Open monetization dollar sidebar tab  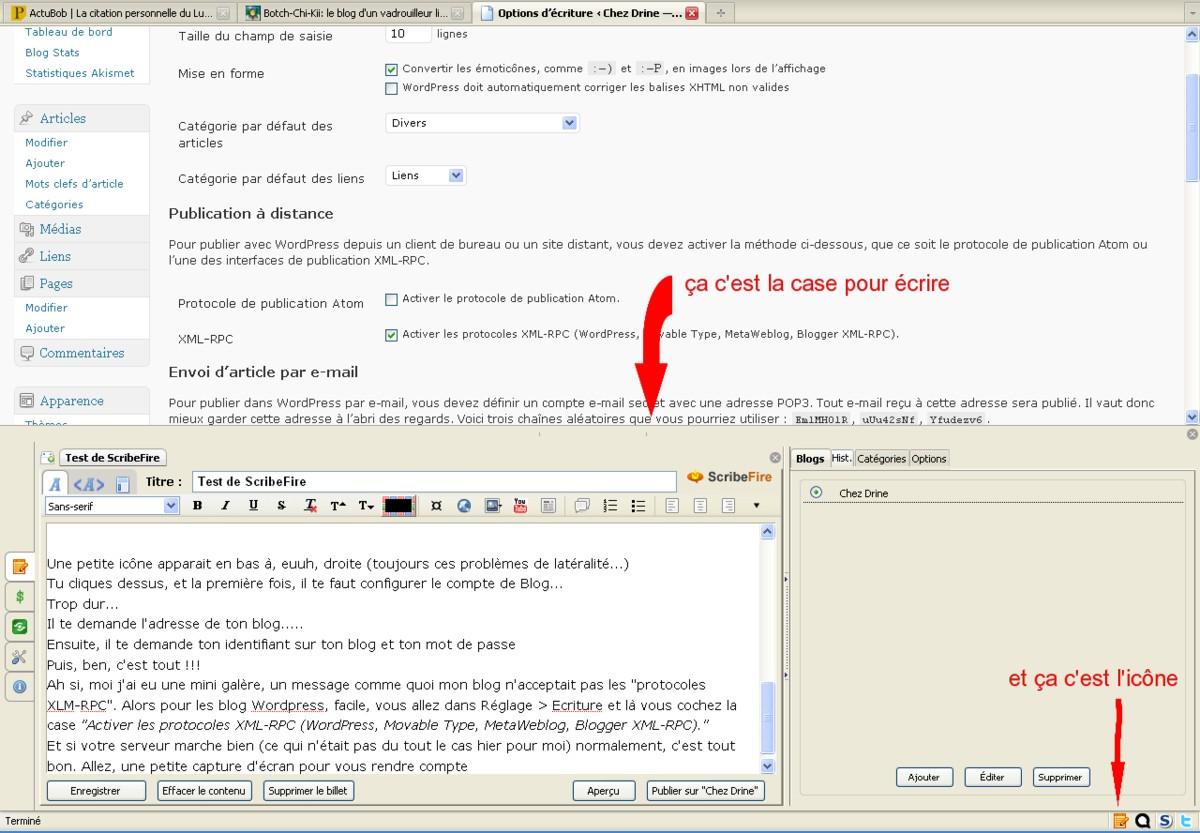19,597
